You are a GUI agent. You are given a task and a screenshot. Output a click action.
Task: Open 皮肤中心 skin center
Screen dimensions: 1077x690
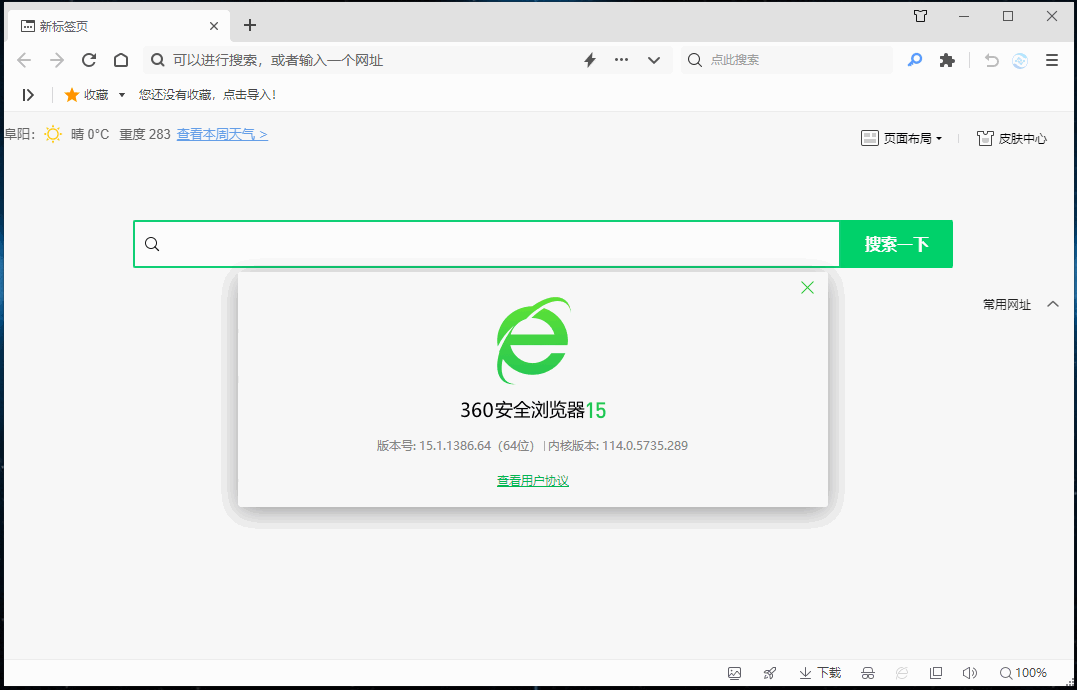pyautogui.click(x=1012, y=138)
